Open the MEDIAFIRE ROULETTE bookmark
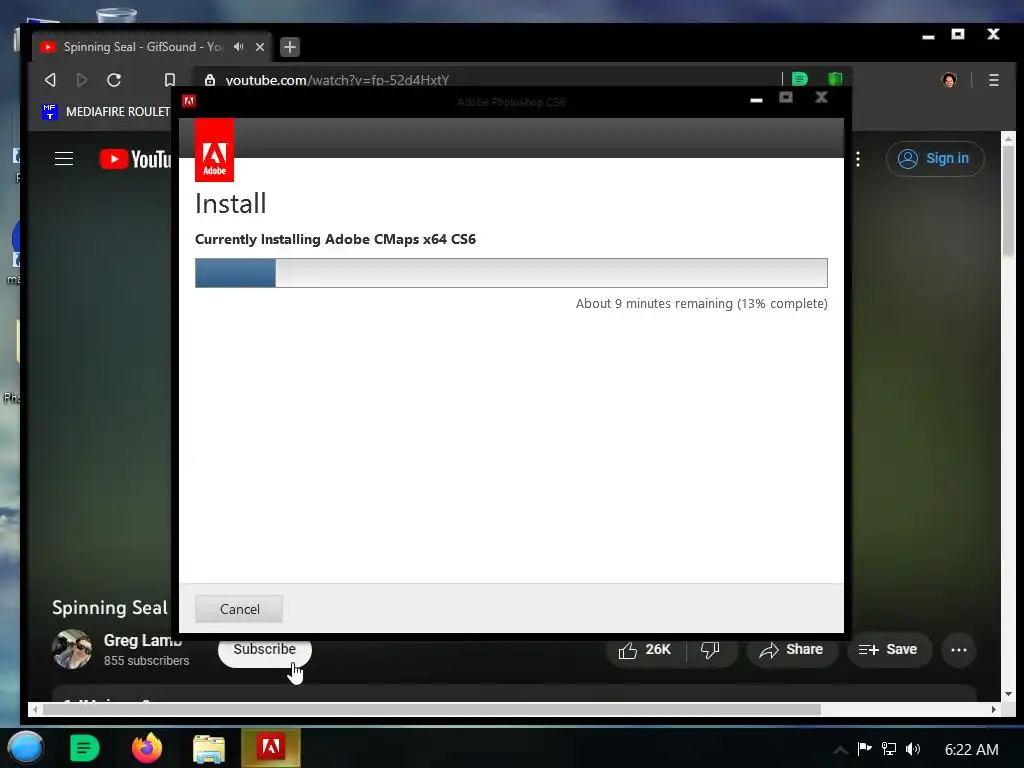Screen dimensions: 1024x768 (x=106, y=112)
